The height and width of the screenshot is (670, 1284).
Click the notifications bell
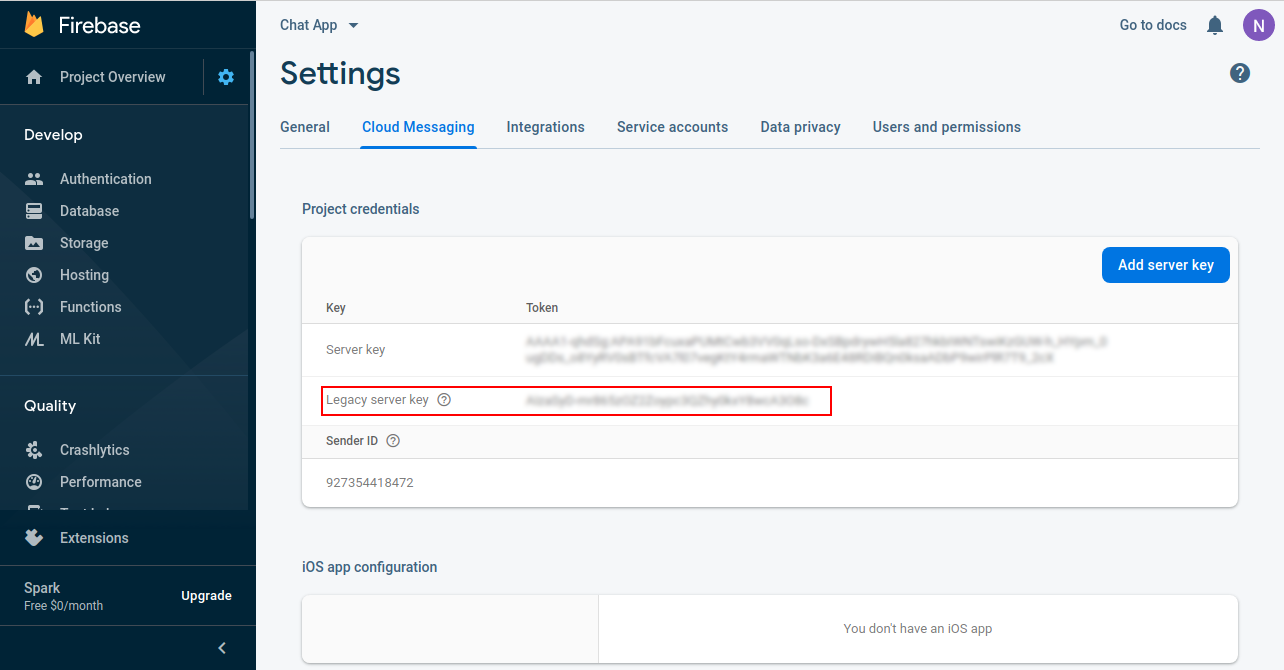(1214, 24)
